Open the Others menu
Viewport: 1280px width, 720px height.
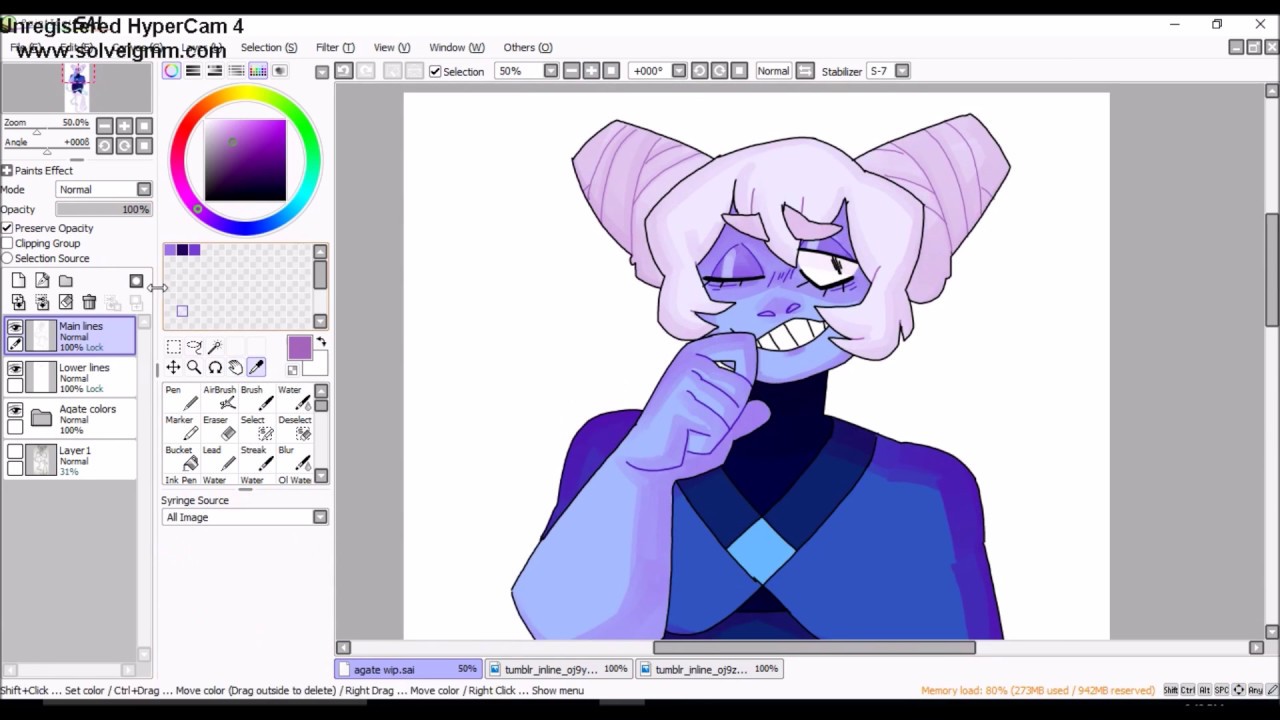(x=528, y=47)
